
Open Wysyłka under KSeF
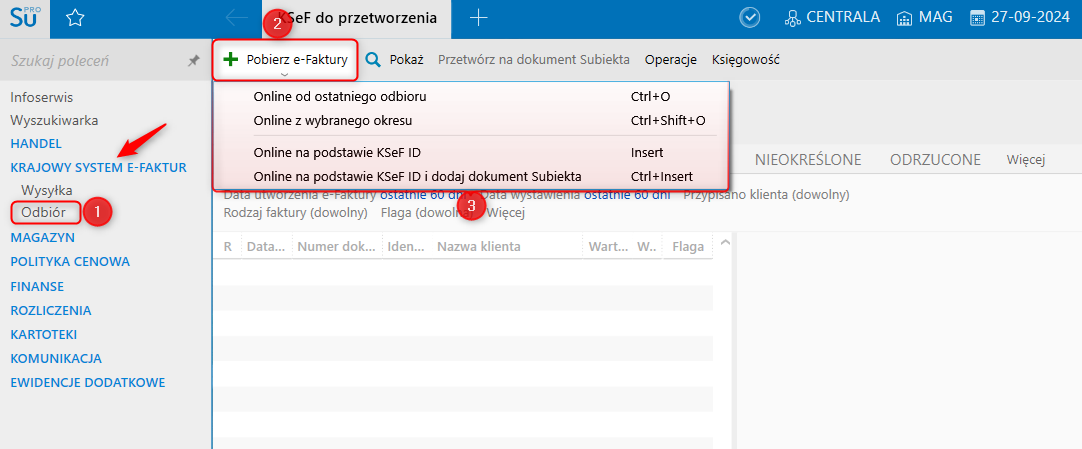47,189
